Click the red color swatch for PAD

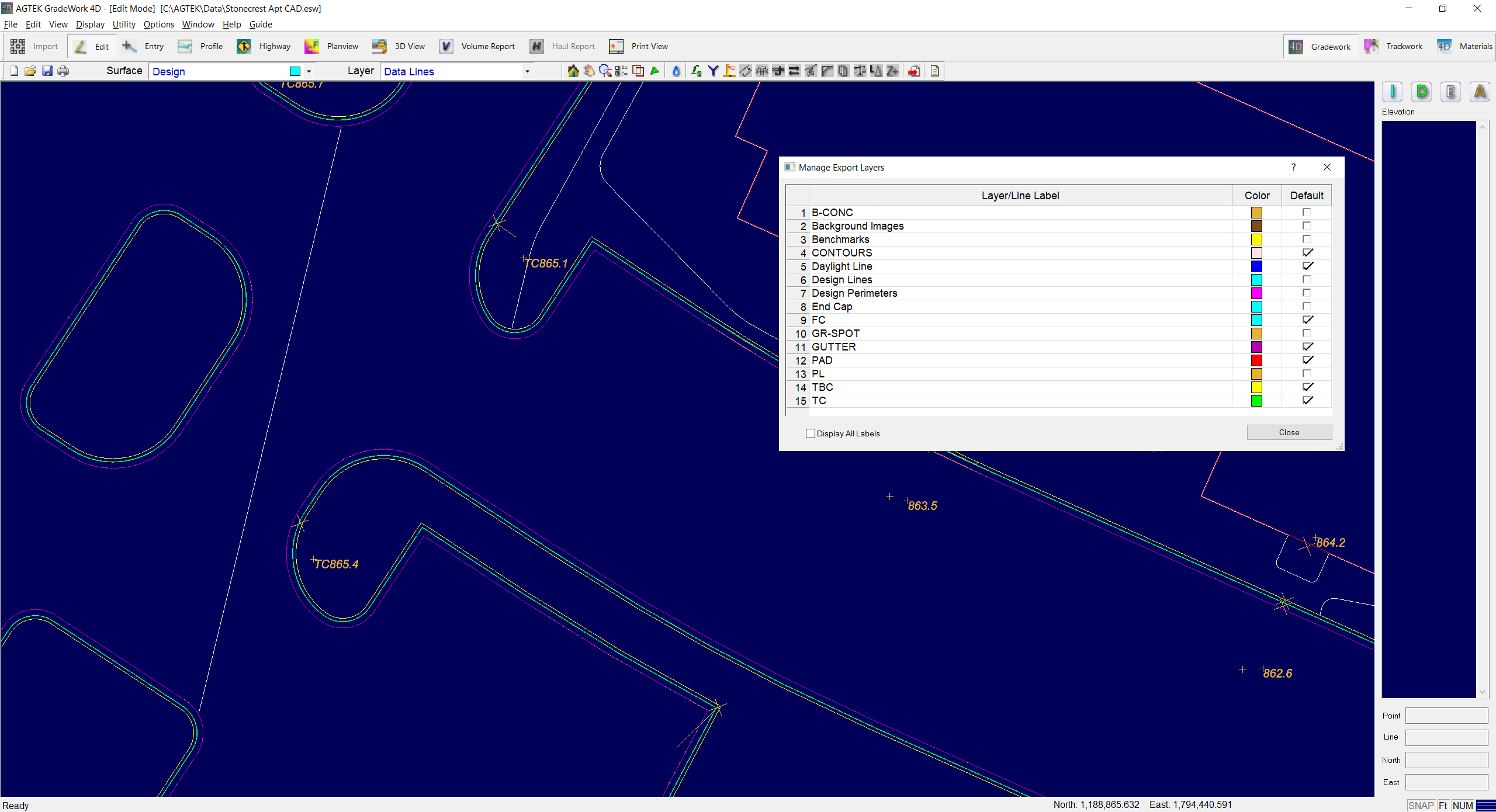[1256, 360]
